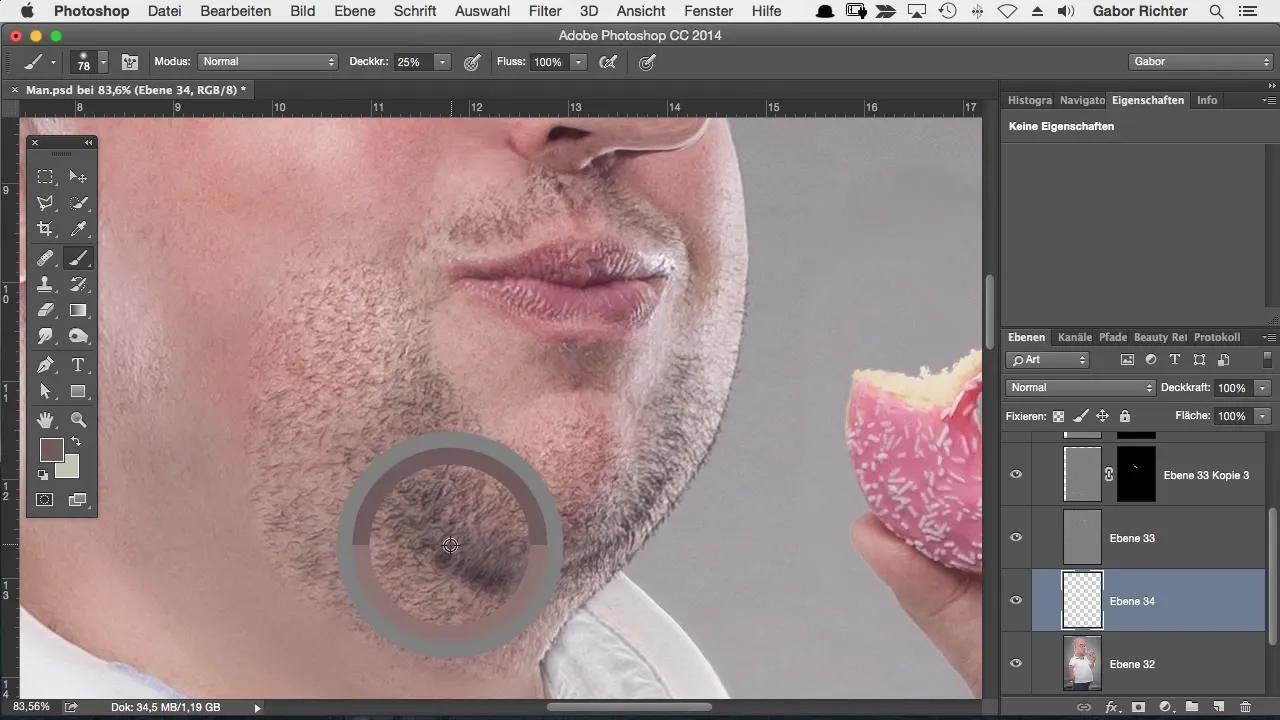Select the Hand tool
Image resolution: width=1280 pixels, height=720 pixels.
click(45, 420)
